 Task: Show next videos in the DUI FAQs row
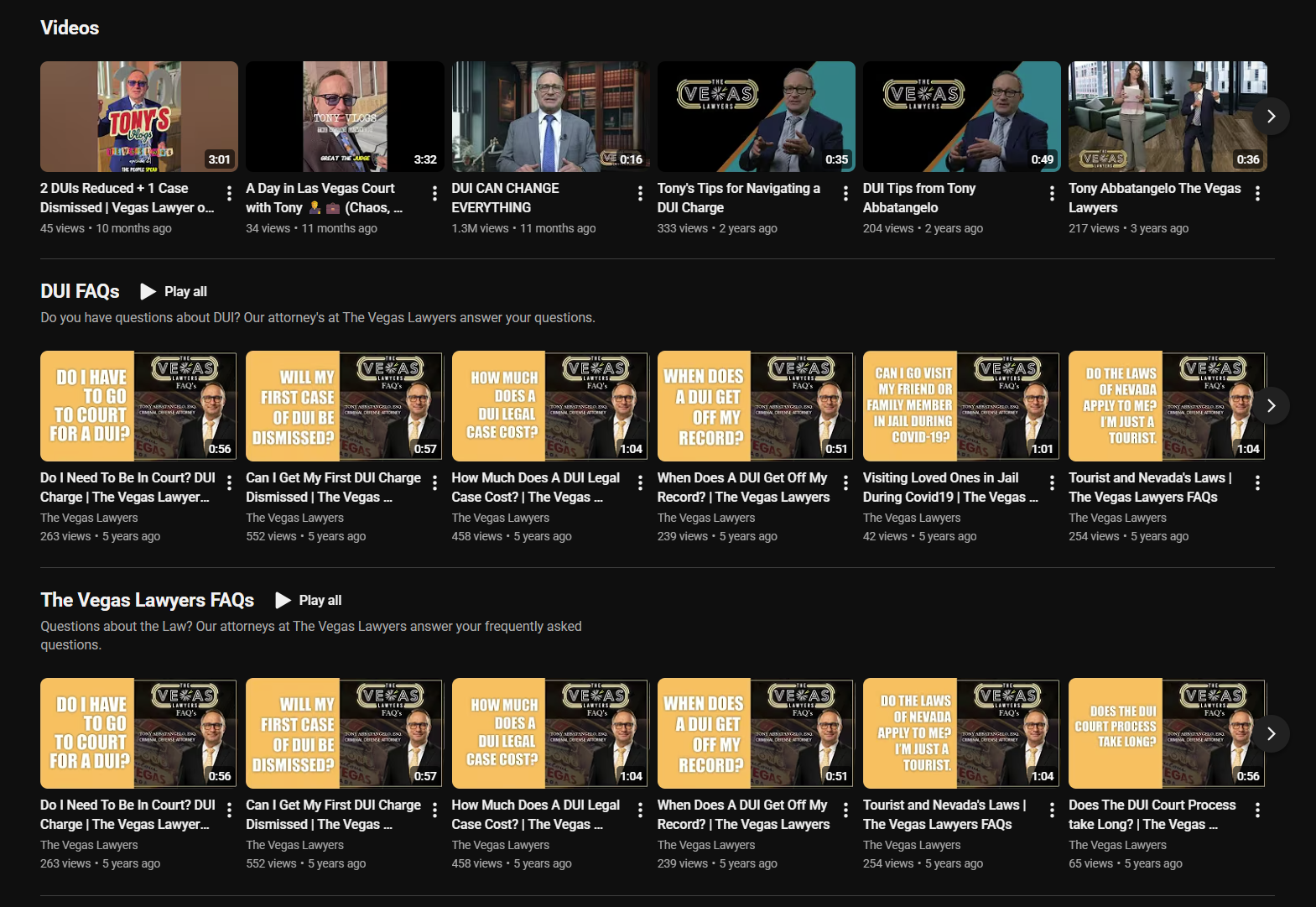point(1272,406)
